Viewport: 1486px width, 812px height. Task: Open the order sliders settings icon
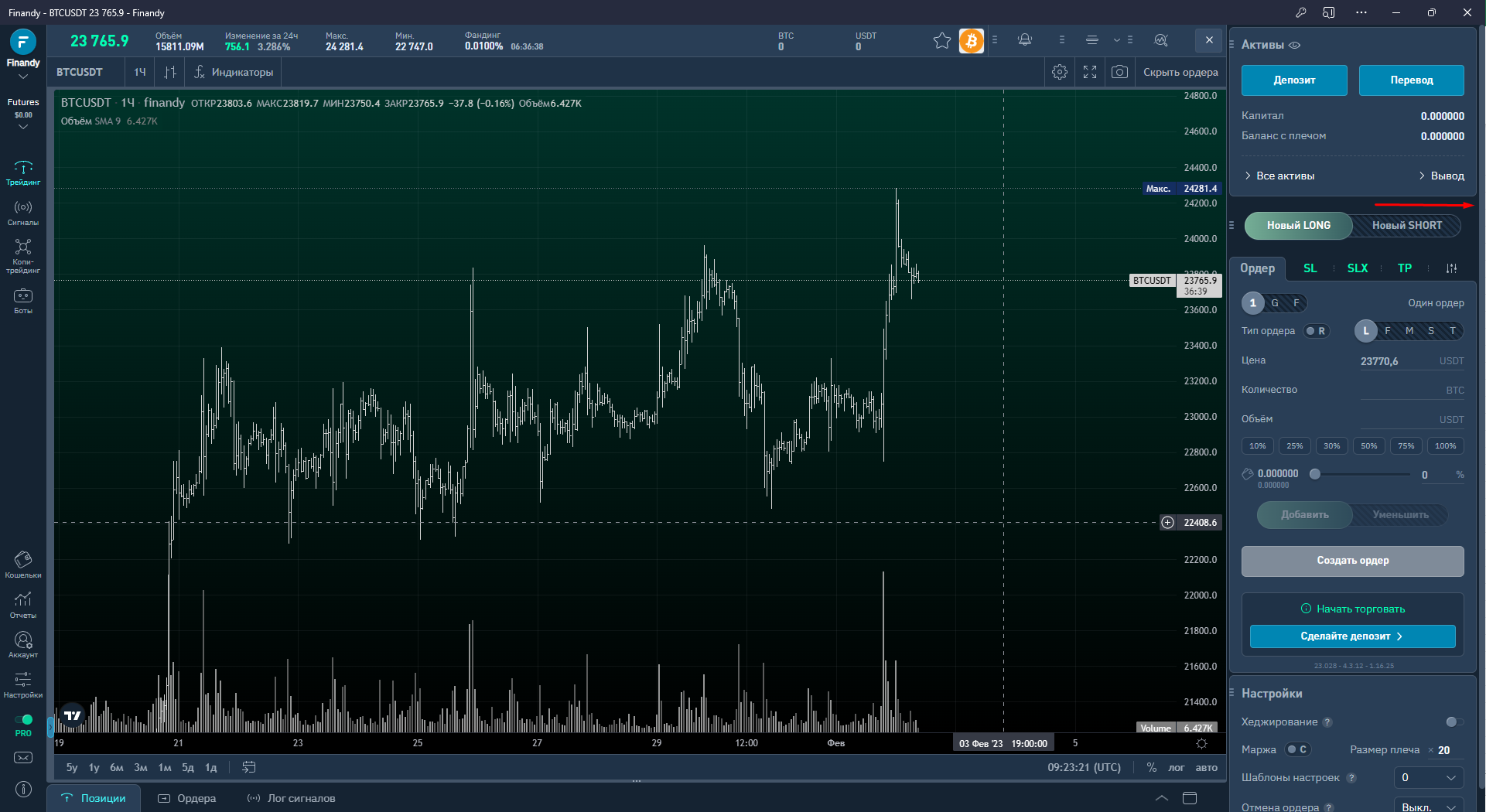pyautogui.click(x=1451, y=268)
